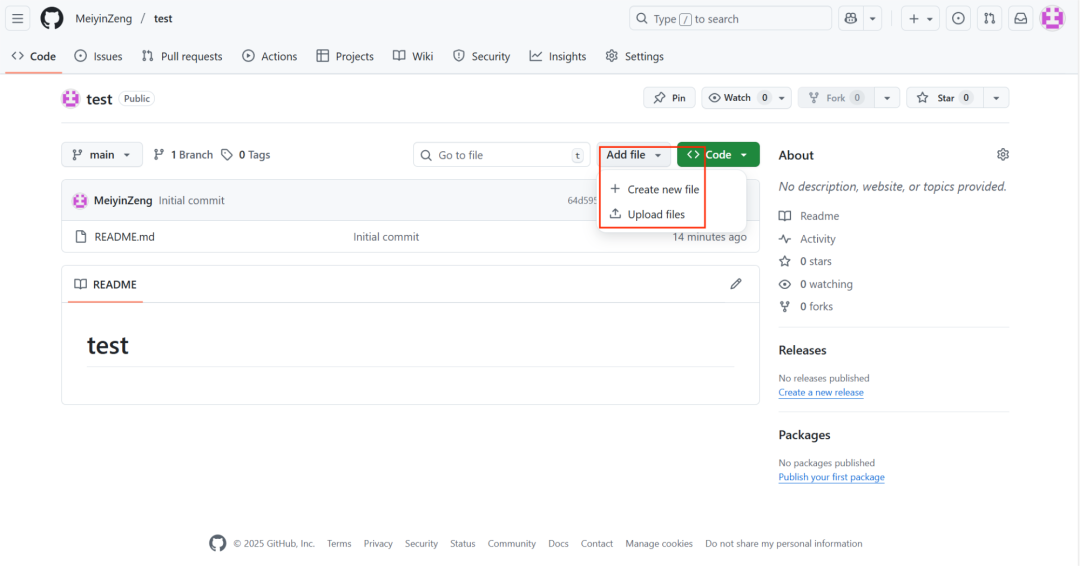Click the MeiyinZeng avatar in commit row
The width and height of the screenshot is (1080, 566).
click(x=80, y=200)
